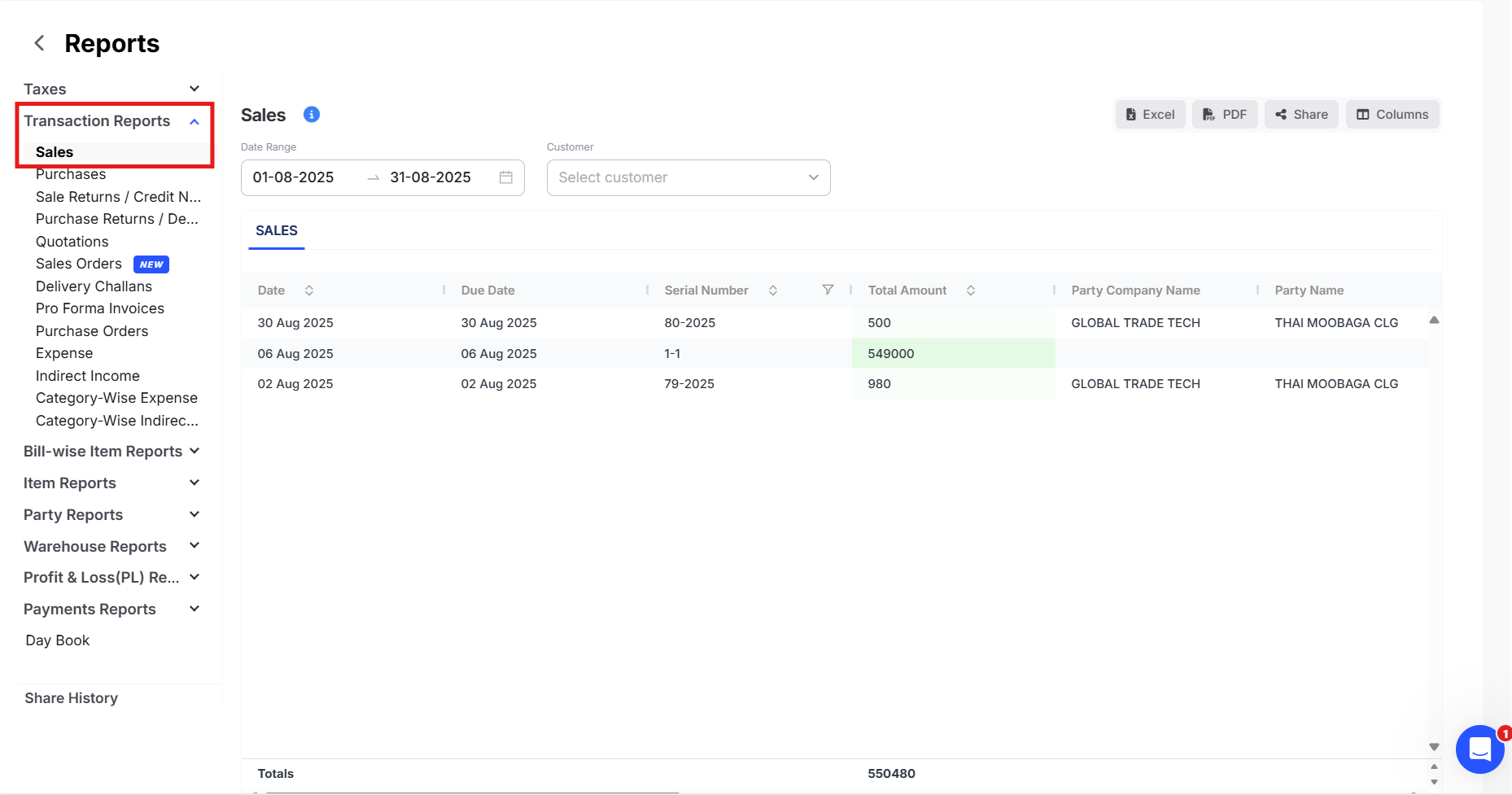Export report to Excel
1512x795 pixels.
(1150, 115)
